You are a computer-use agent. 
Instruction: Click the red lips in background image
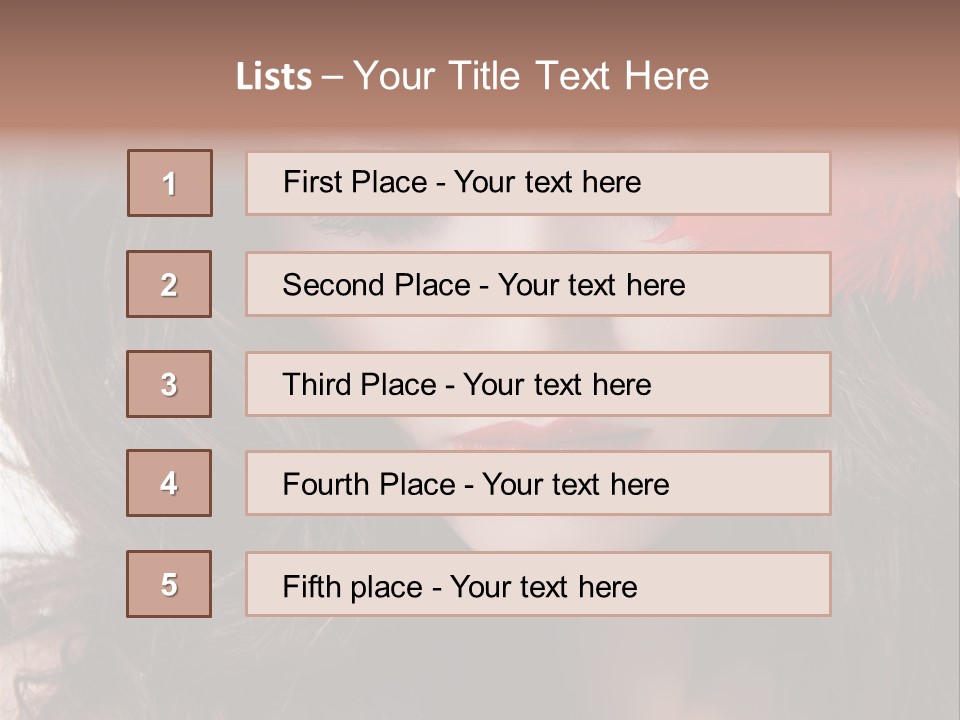(x=551, y=434)
